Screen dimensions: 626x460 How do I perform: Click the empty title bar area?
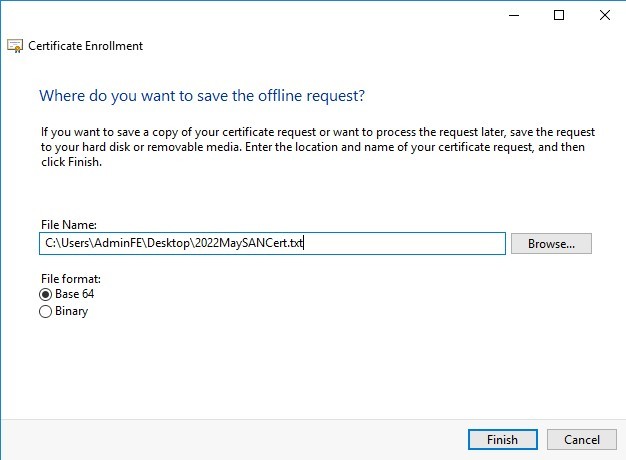(x=250, y=15)
